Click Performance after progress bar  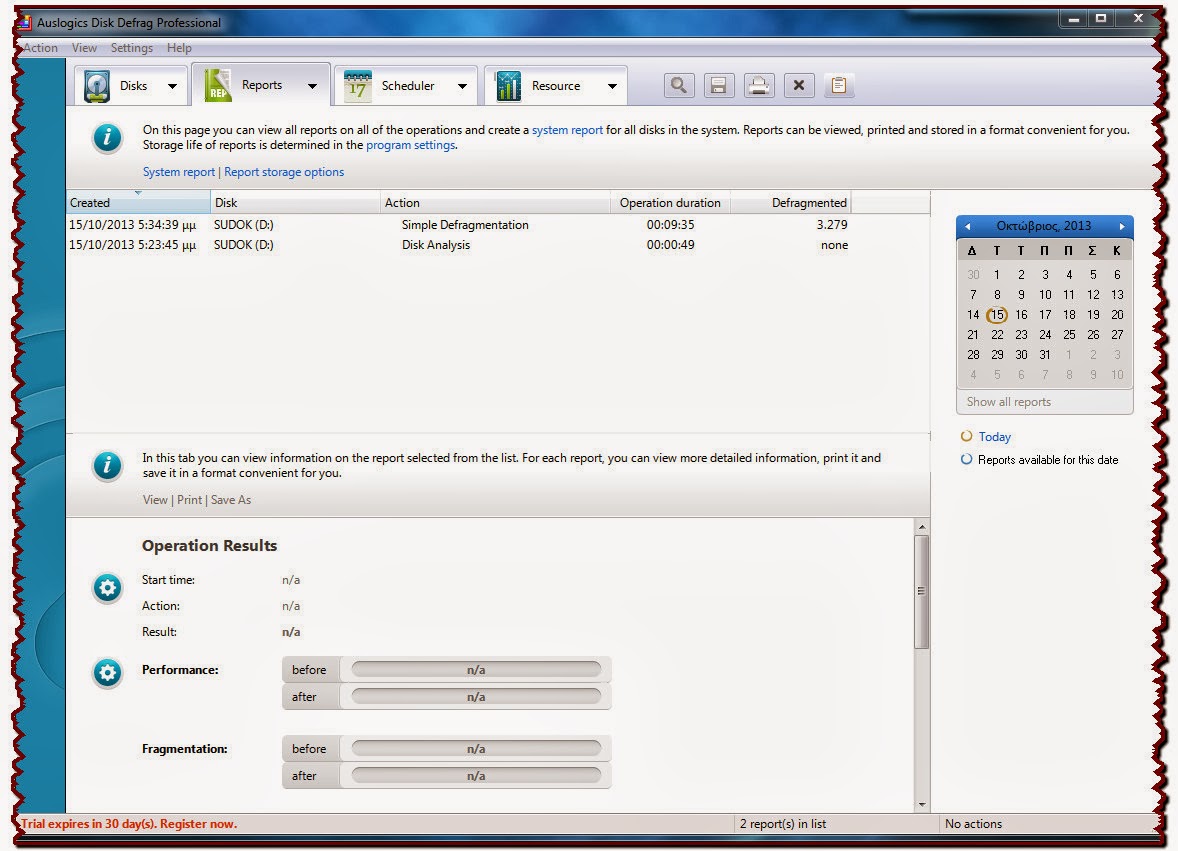click(x=476, y=697)
